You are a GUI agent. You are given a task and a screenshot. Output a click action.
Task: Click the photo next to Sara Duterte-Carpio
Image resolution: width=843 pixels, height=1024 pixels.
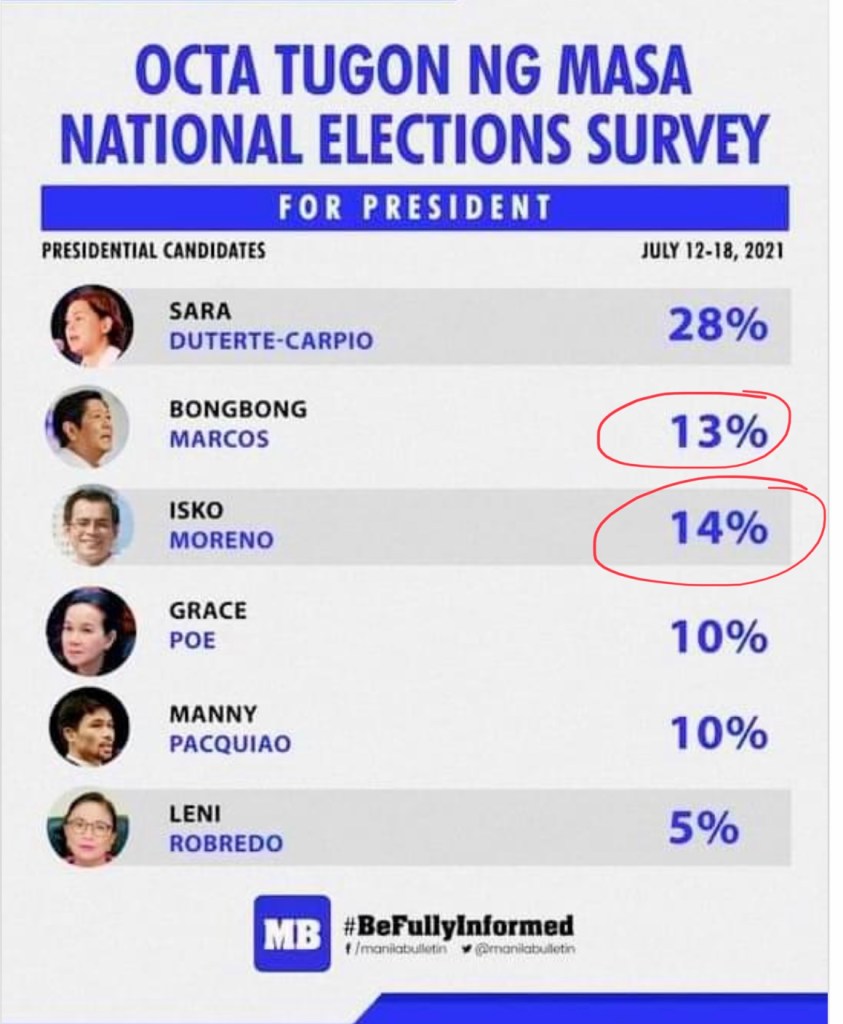pos(91,326)
